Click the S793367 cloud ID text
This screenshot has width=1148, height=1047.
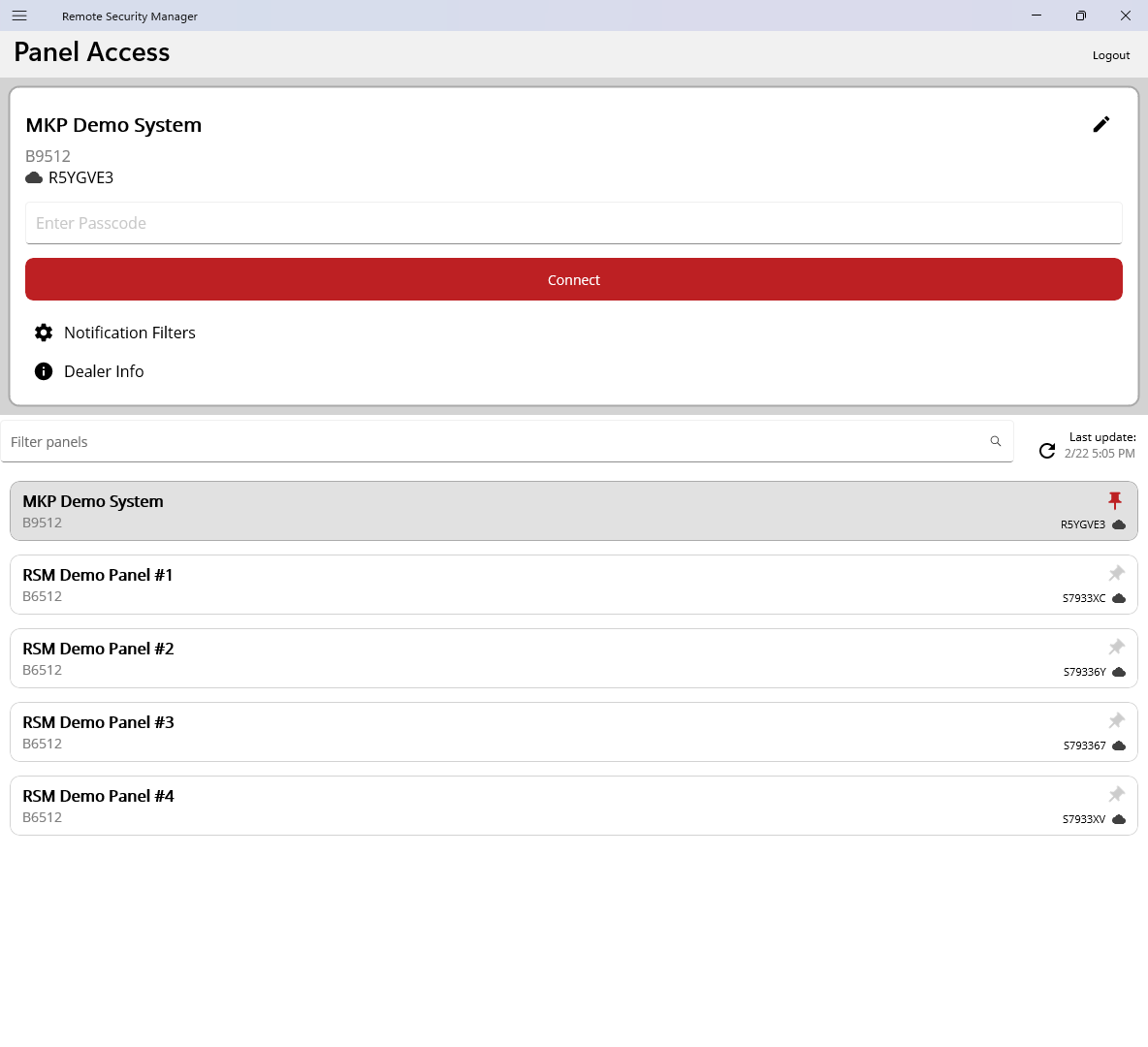tap(1084, 746)
